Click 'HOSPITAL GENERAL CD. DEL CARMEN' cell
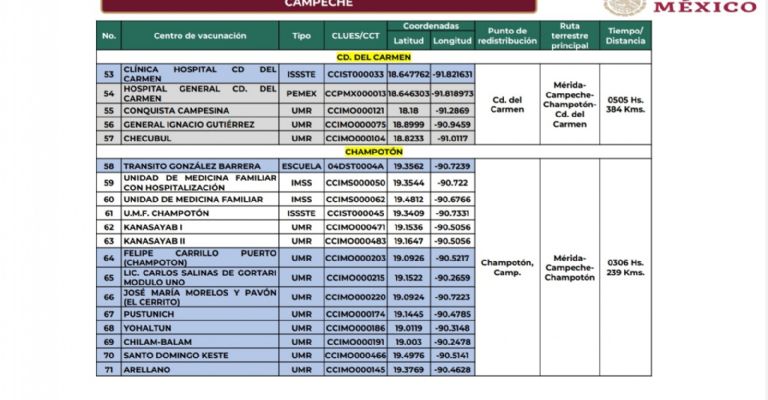The width and height of the screenshot is (768, 400). tap(200, 94)
